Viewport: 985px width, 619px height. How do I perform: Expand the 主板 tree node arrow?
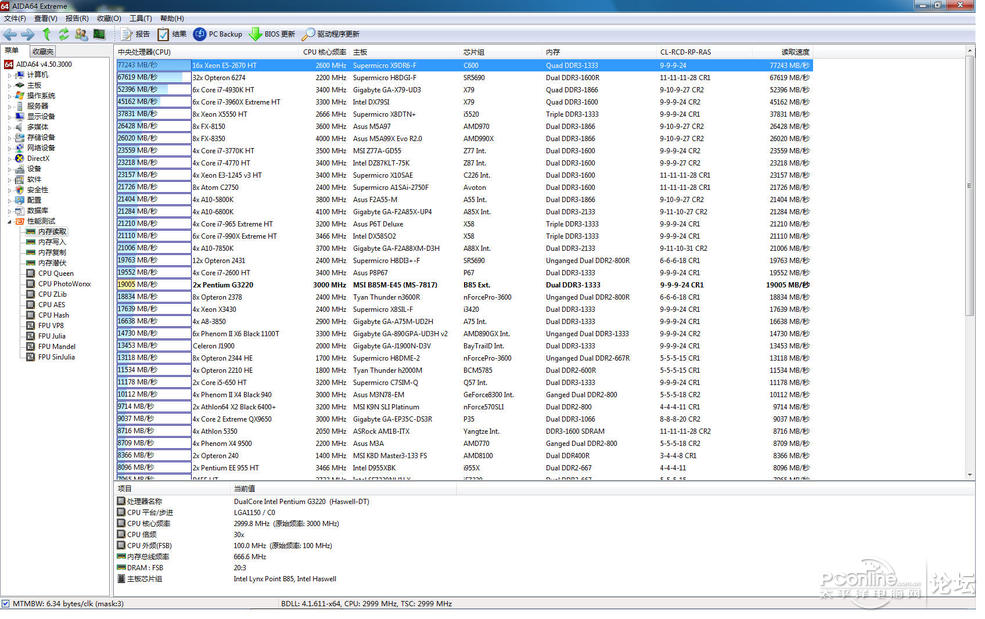pos(9,85)
